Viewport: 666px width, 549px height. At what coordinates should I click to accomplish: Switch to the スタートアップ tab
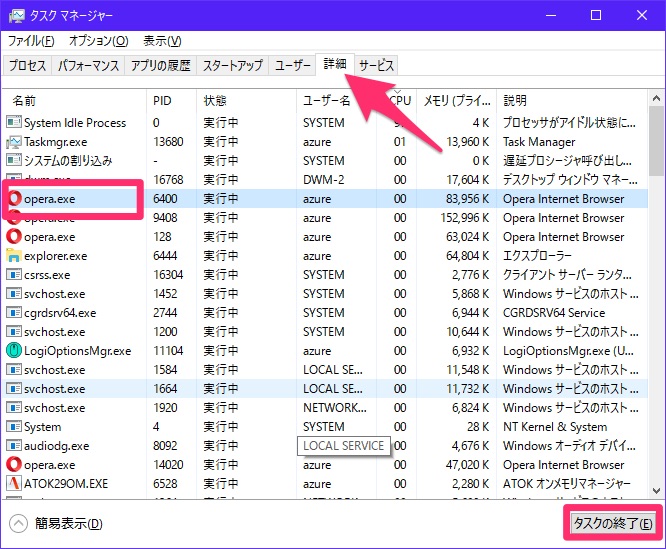233,65
